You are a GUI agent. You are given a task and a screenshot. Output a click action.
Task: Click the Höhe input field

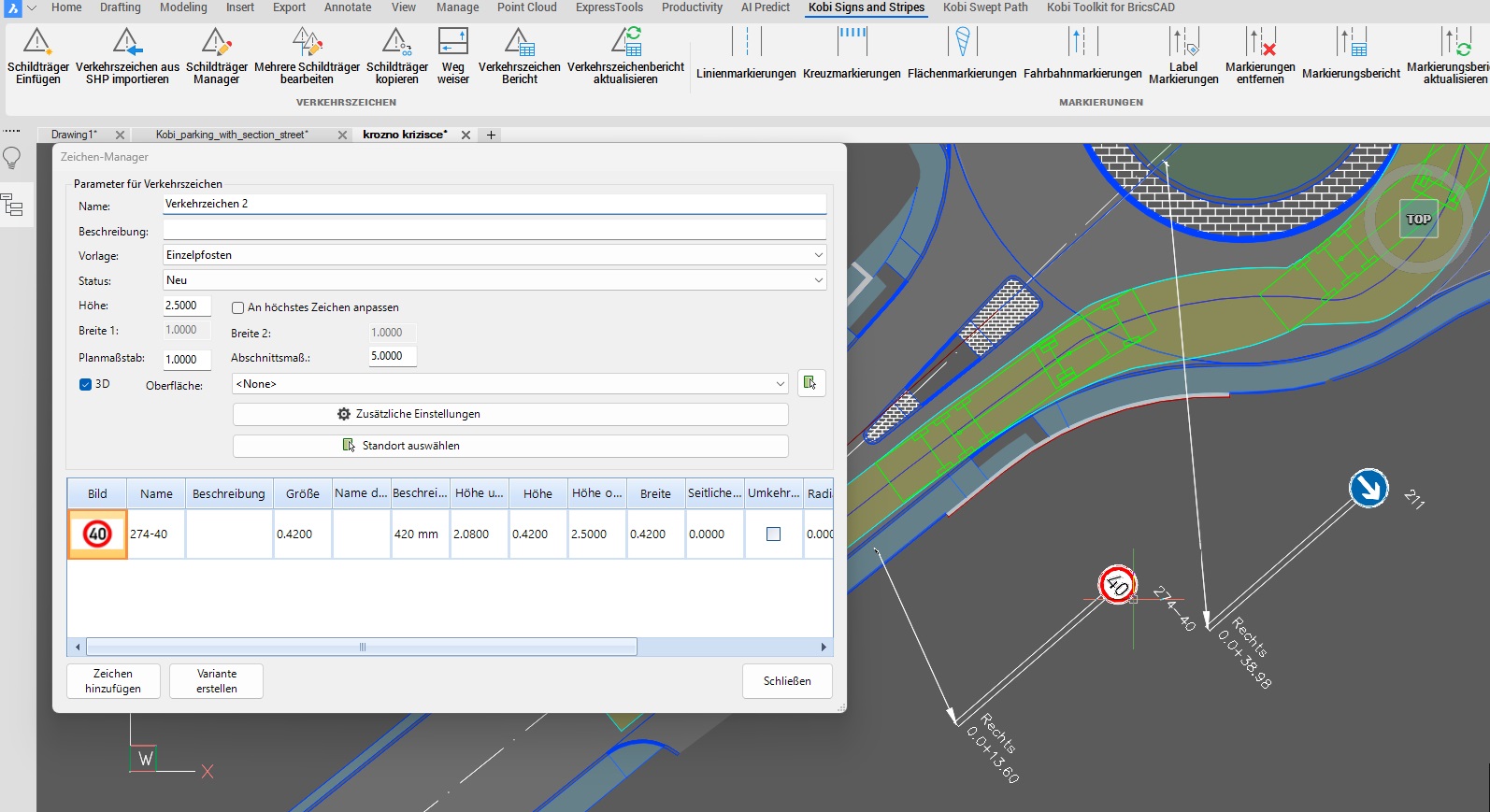187,306
